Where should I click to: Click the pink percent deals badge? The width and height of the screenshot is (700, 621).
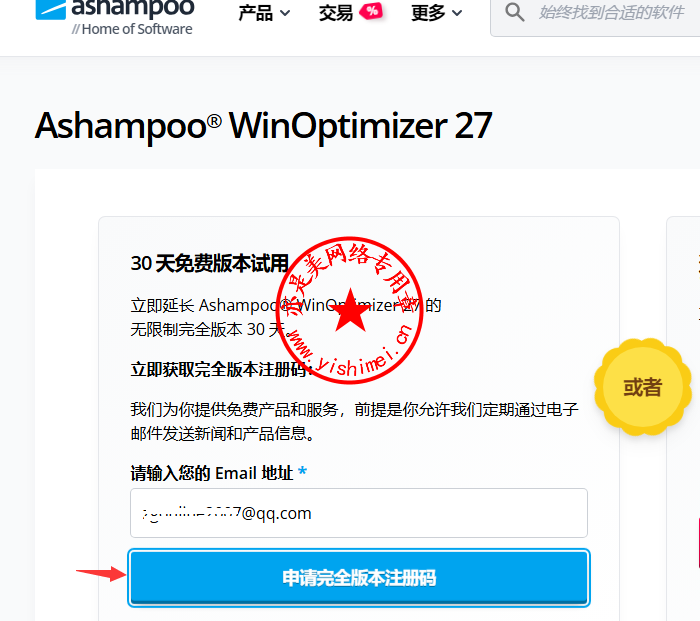[x=371, y=11]
